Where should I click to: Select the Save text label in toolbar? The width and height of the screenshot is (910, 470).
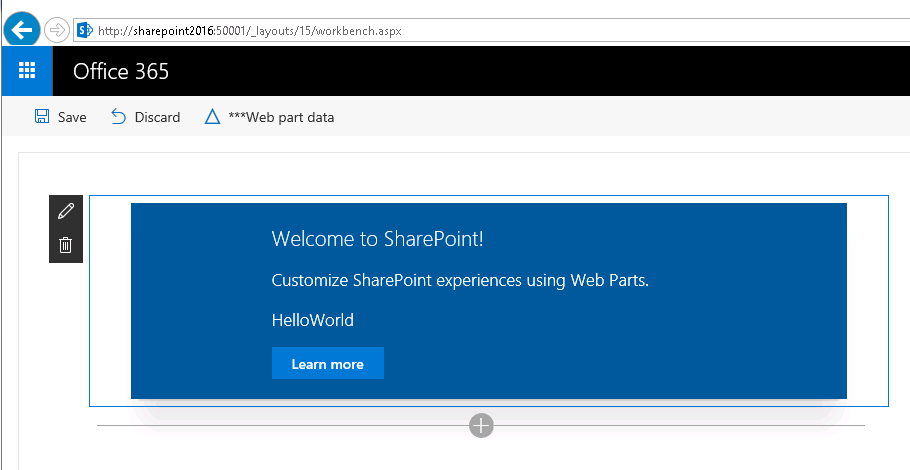72,117
